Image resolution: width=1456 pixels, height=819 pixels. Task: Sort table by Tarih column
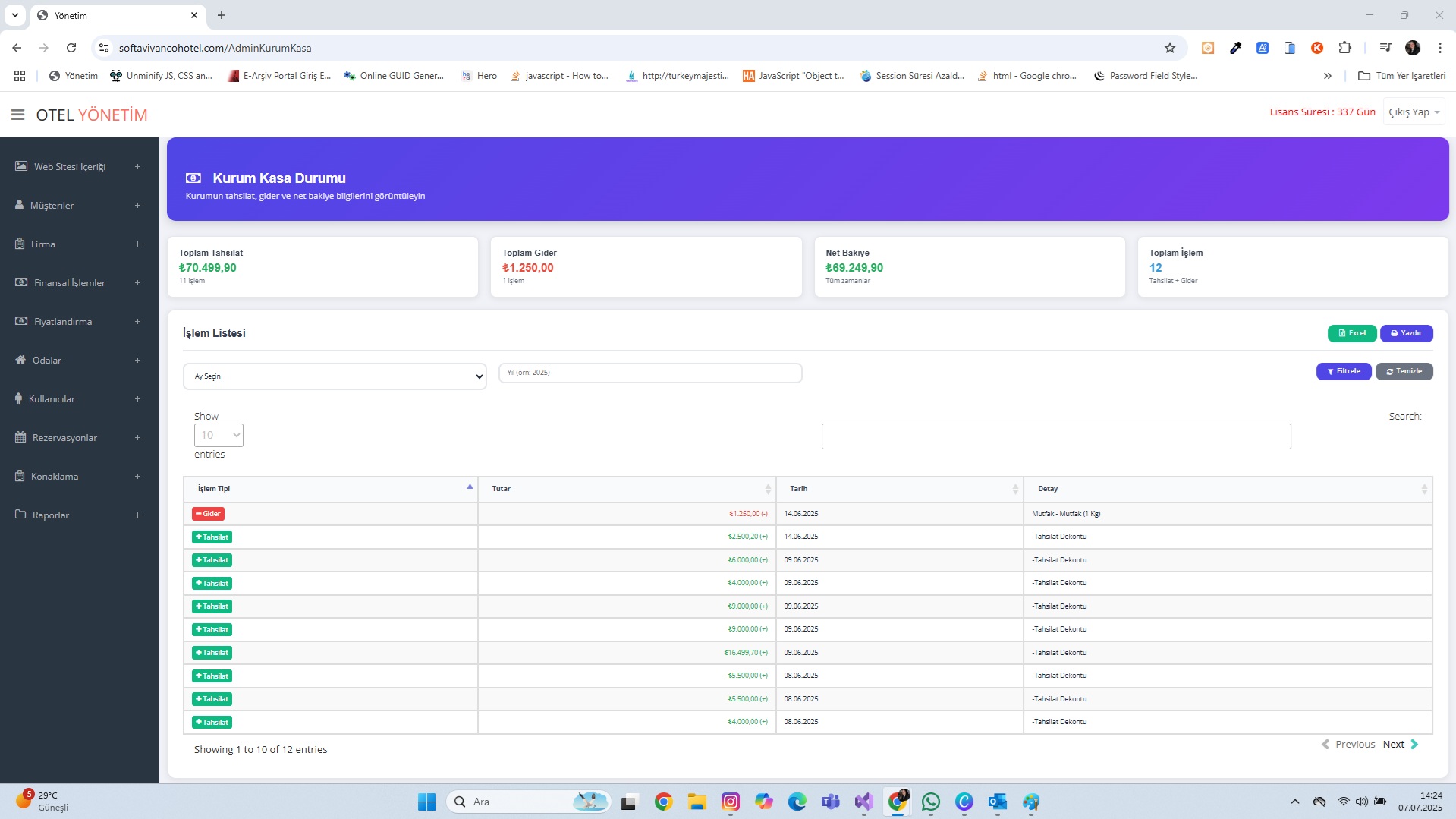tap(899, 489)
